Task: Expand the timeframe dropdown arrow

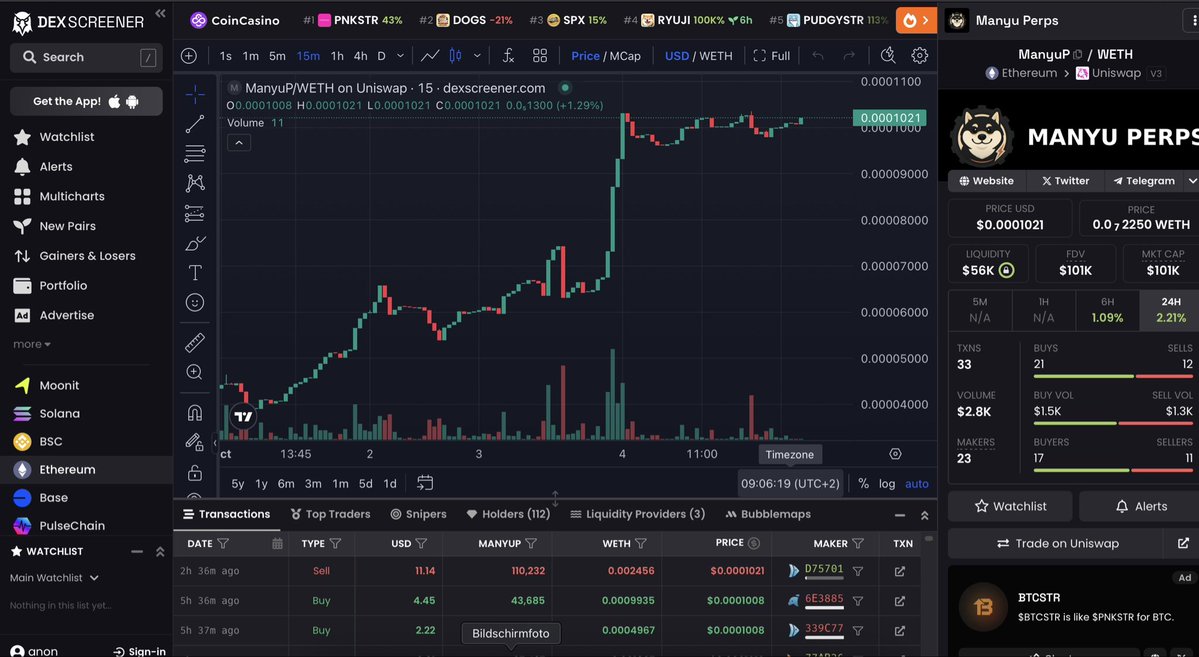Action: coord(400,56)
